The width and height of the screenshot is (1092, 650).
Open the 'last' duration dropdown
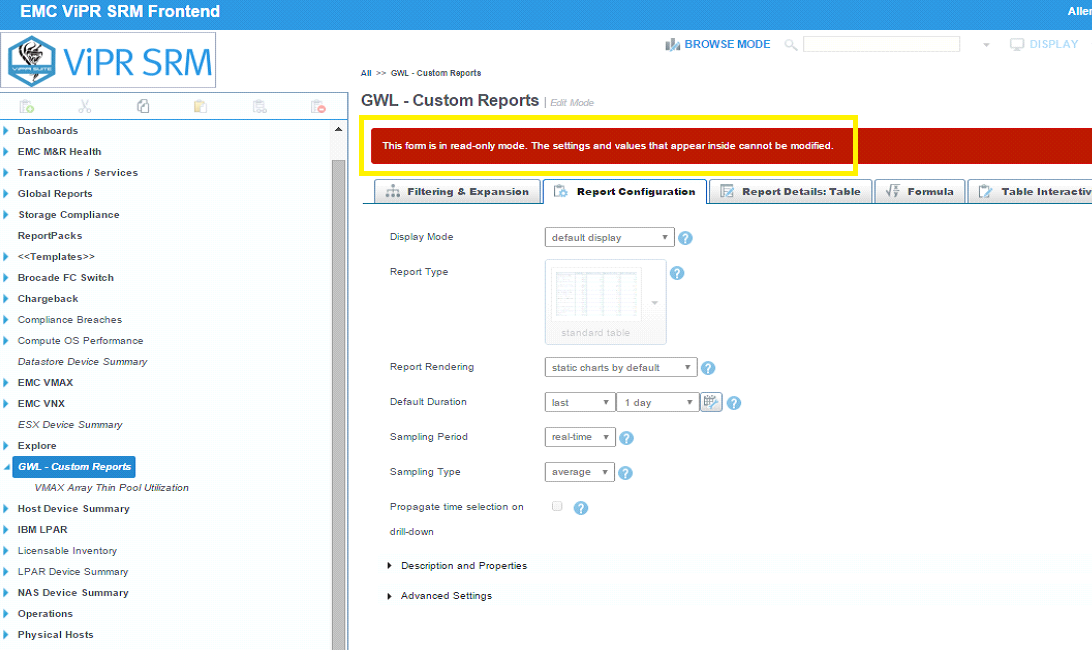(579, 403)
